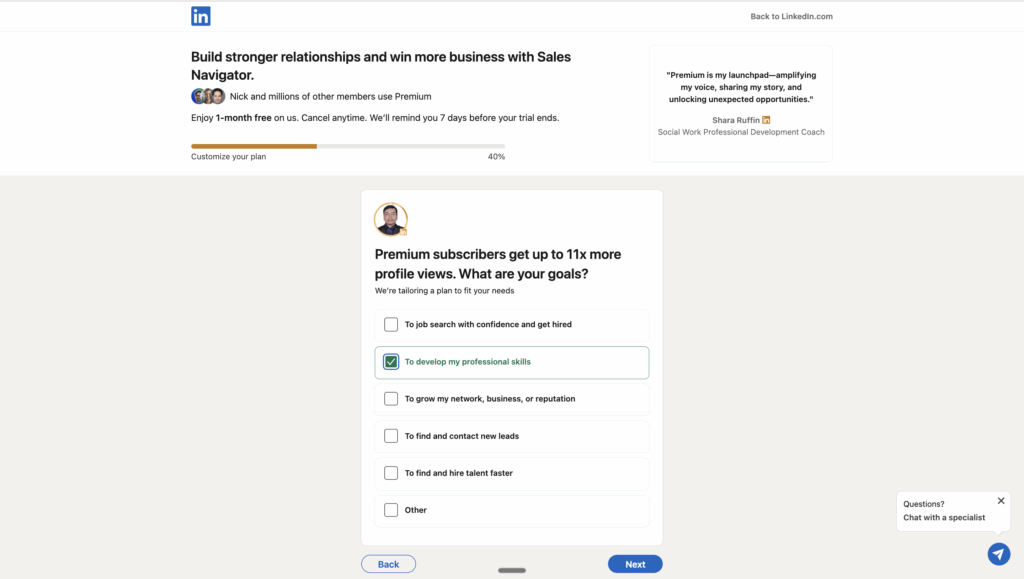Check the grow my network checkbox
This screenshot has width=1024, height=579.
click(391, 399)
